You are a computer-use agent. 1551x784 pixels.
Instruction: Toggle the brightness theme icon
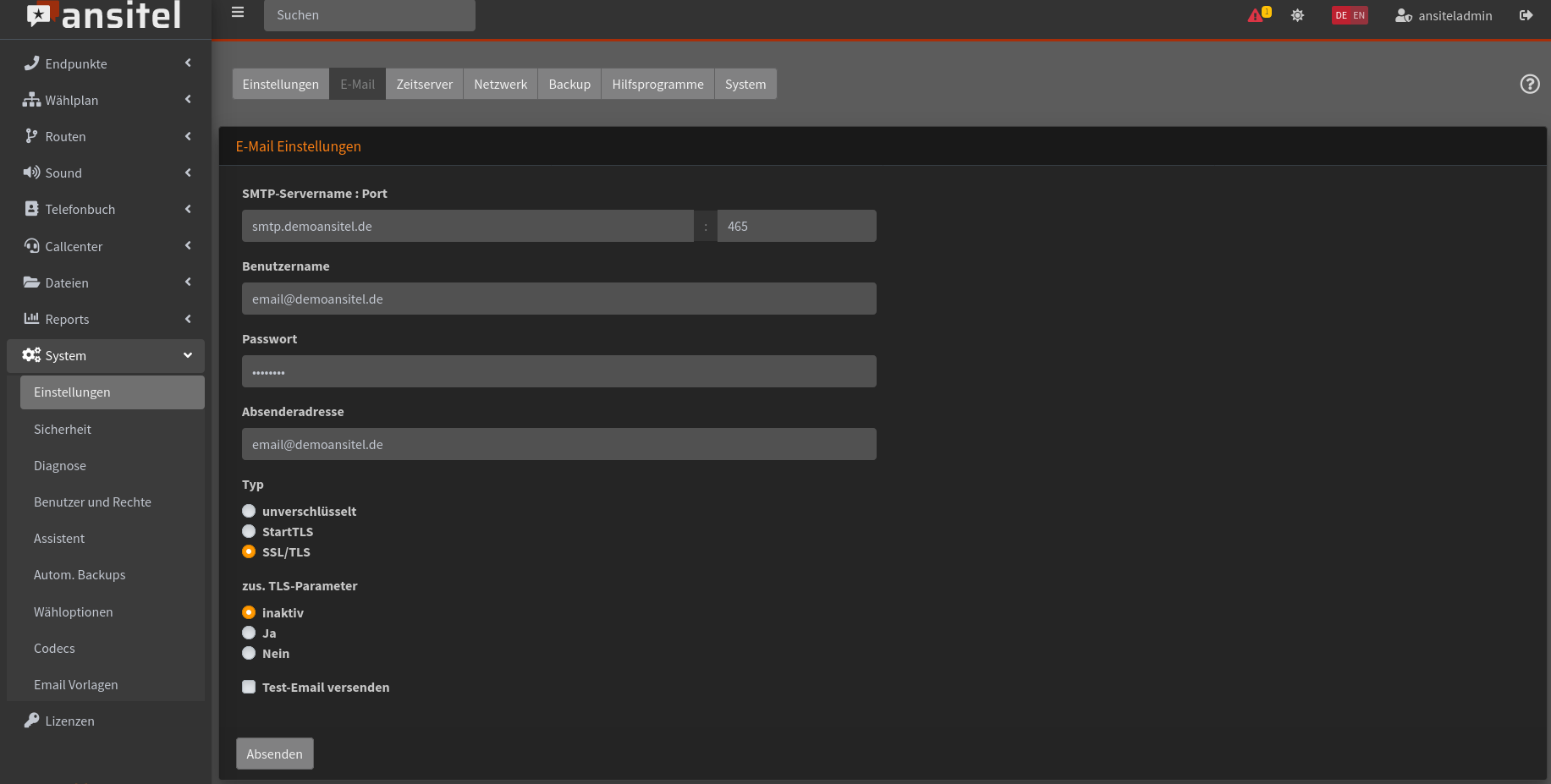[1297, 15]
